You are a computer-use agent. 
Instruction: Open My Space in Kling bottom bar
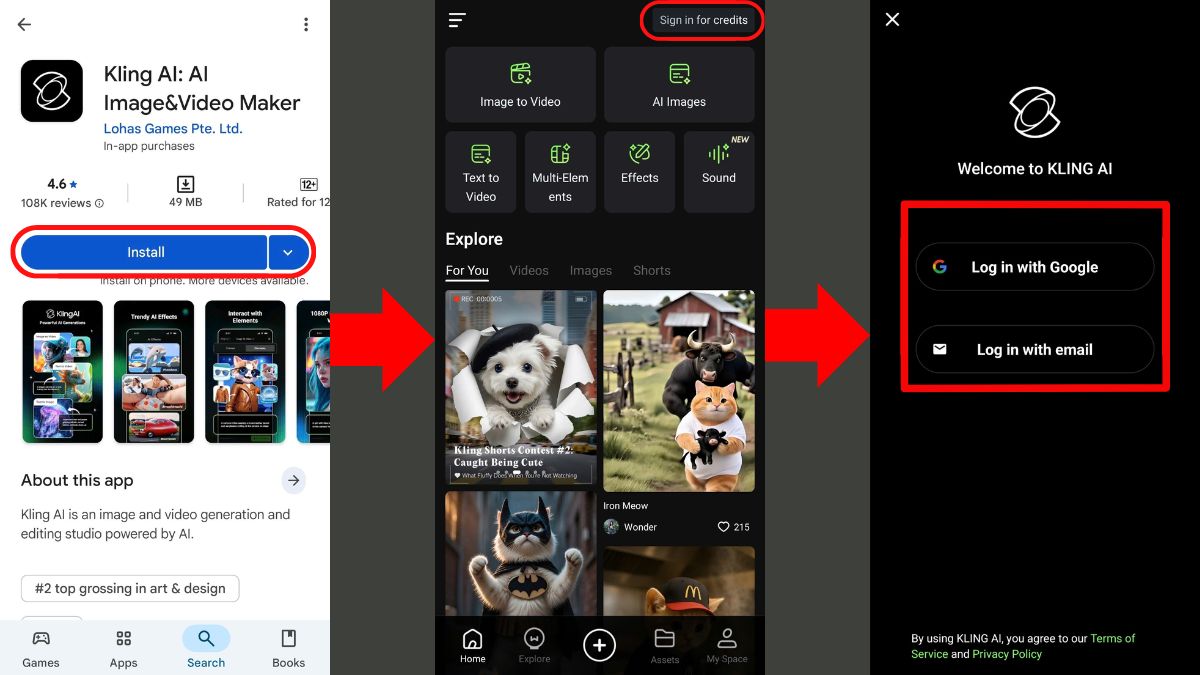coord(727,646)
